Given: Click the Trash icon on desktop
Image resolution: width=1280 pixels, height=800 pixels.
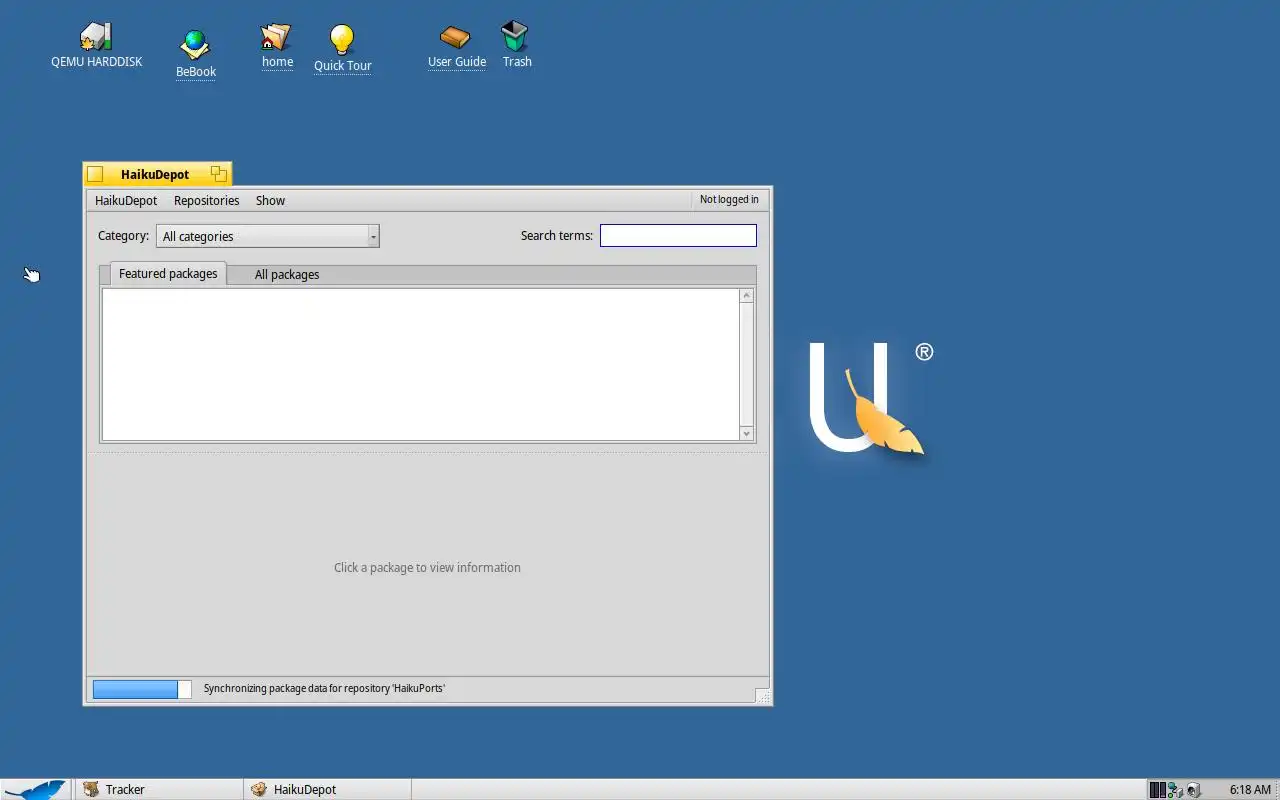Looking at the screenshot, I should coord(515,37).
